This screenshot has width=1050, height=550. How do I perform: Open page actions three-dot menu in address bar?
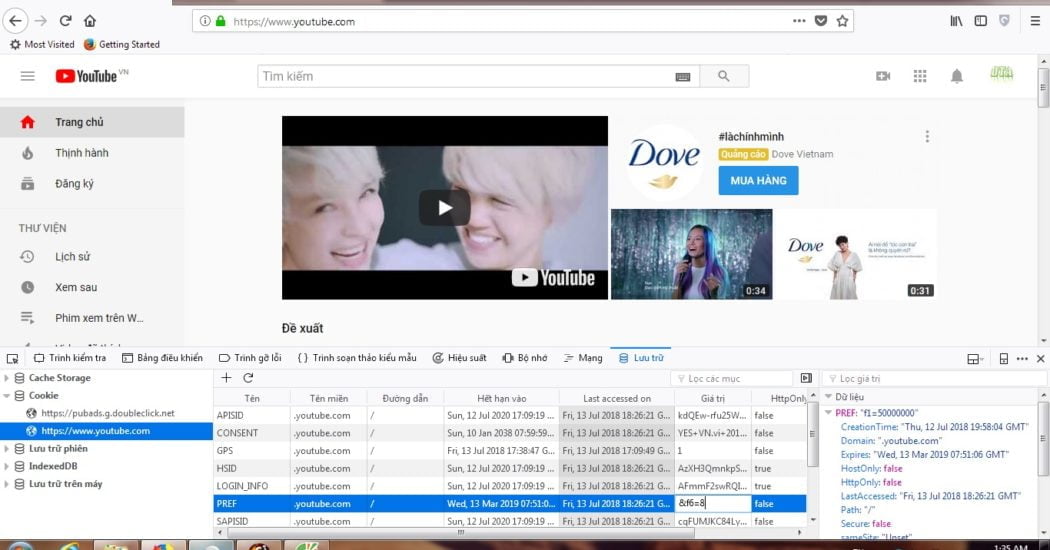coord(799,21)
